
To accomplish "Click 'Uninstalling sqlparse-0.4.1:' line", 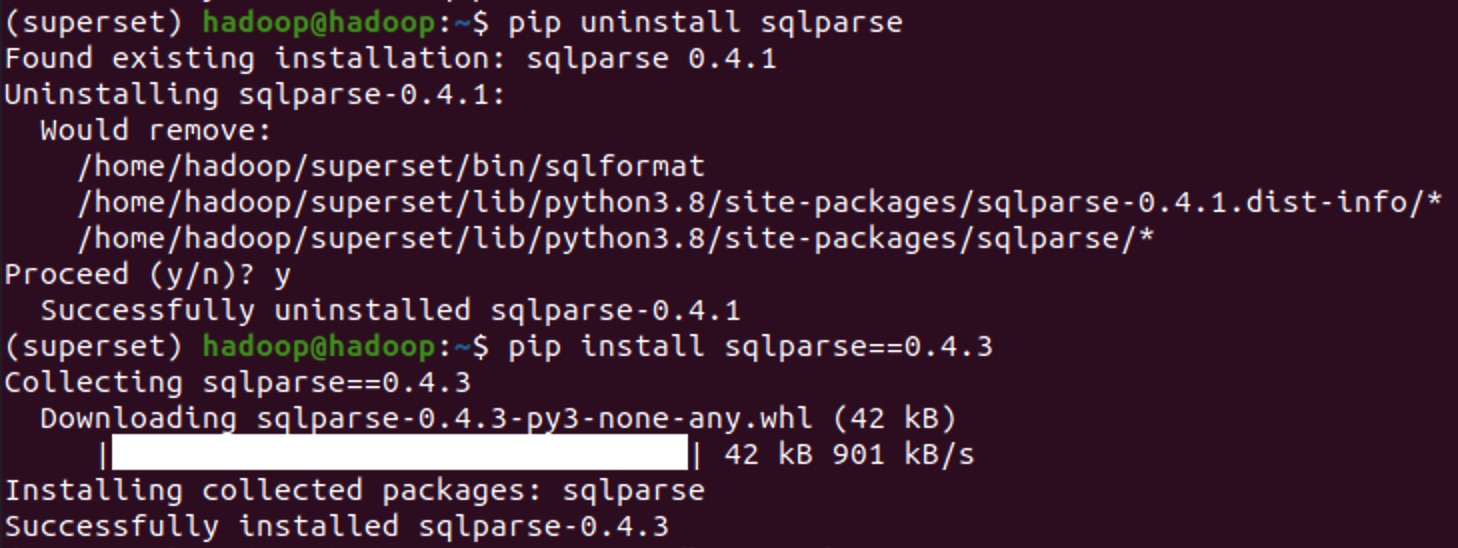I will pyautogui.click(x=255, y=95).
